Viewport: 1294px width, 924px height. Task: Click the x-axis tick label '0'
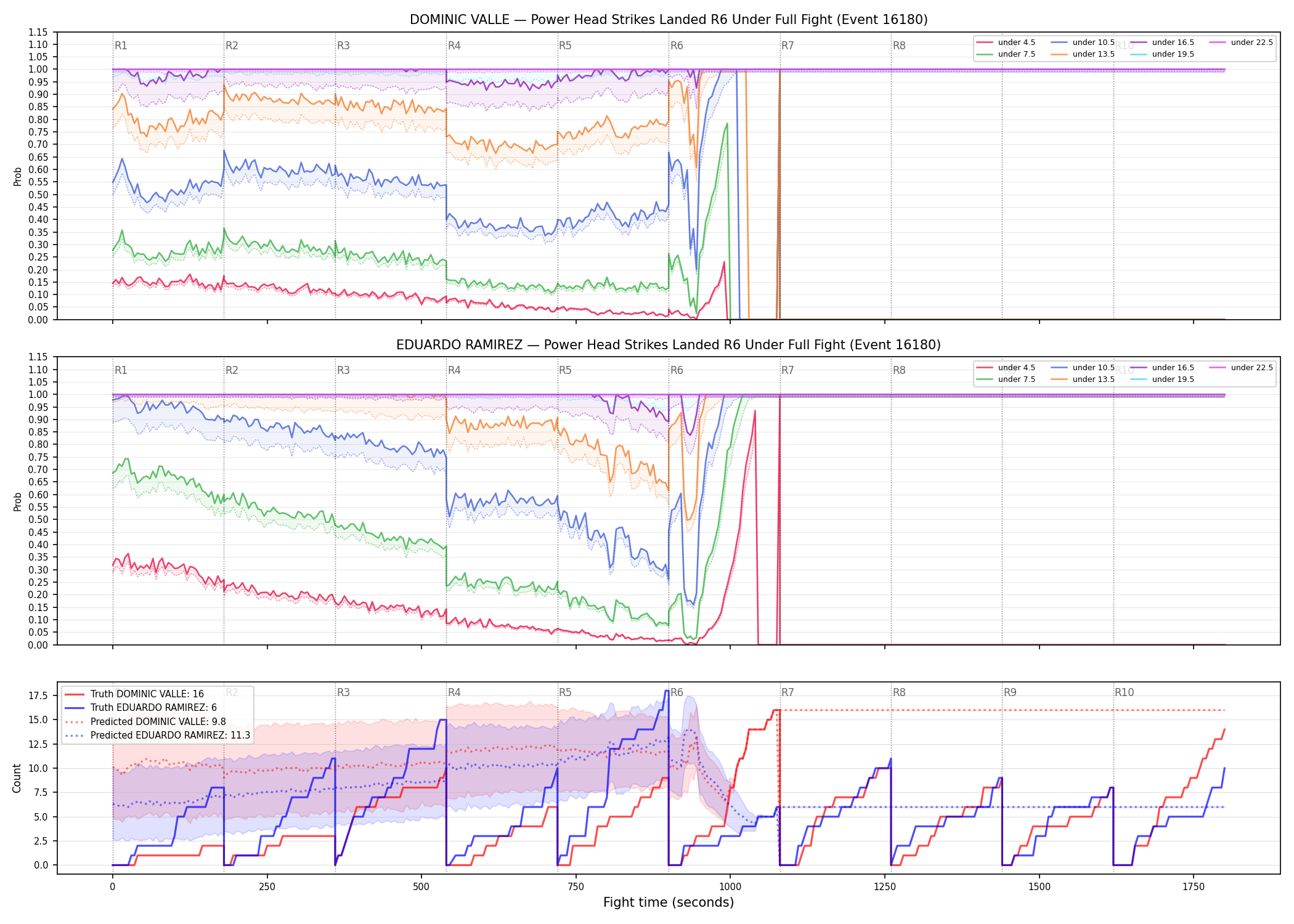112,887
